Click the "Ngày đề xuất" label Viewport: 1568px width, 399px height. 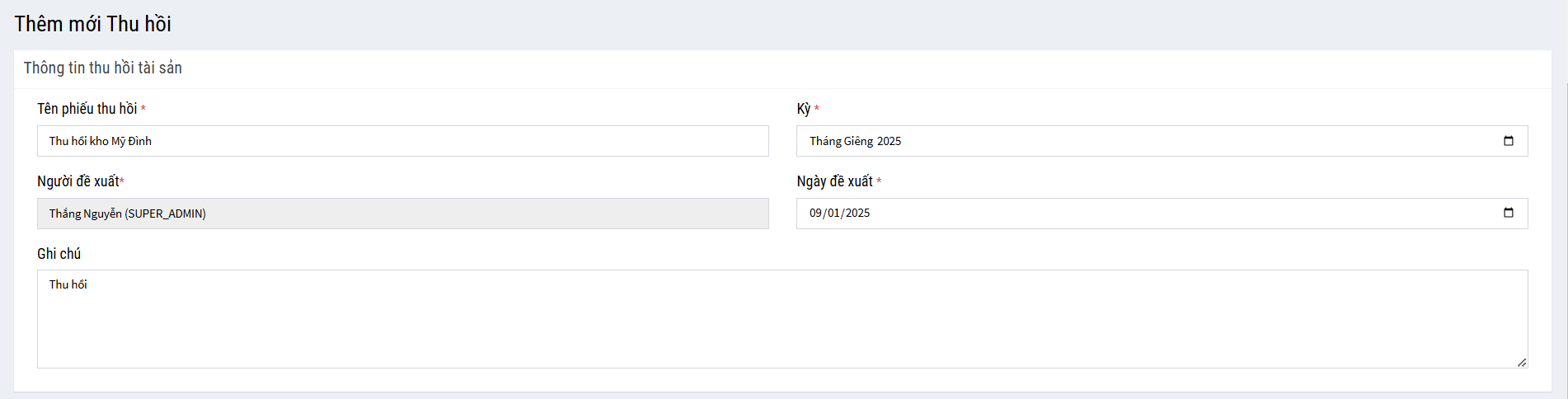click(834, 181)
